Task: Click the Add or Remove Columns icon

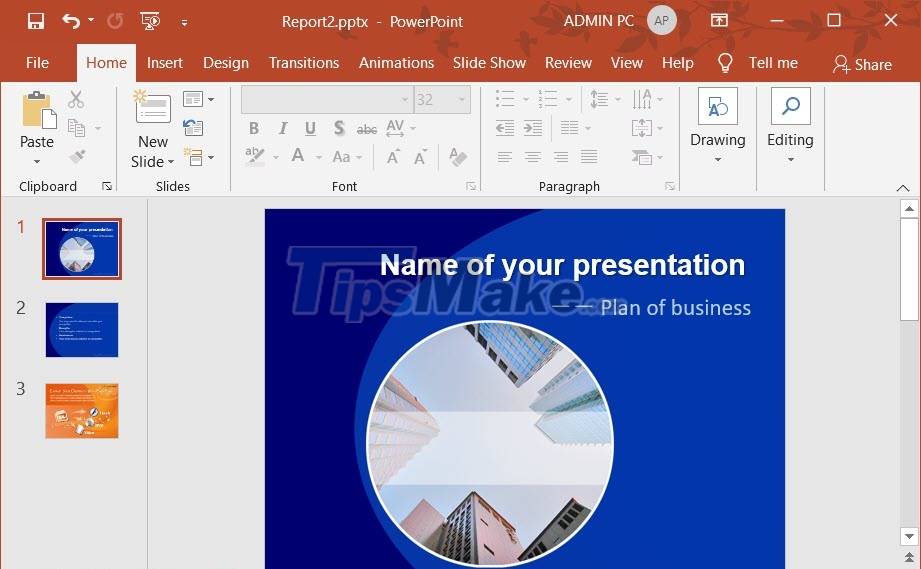Action: (570, 127)
